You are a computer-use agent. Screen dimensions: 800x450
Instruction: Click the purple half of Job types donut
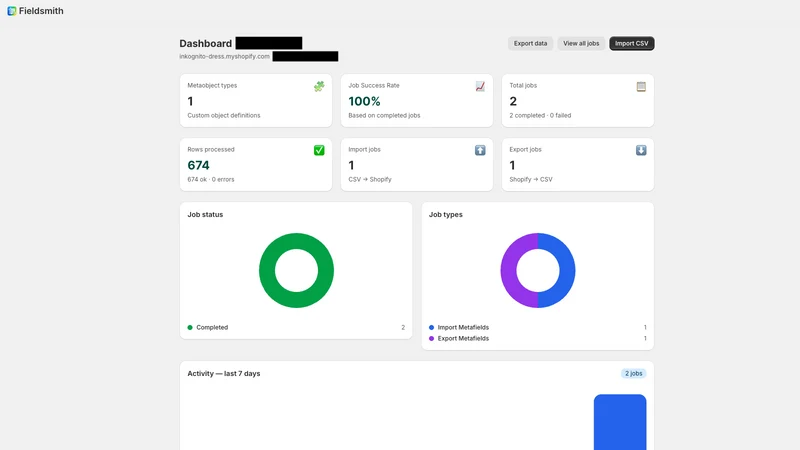coord(509,270)
